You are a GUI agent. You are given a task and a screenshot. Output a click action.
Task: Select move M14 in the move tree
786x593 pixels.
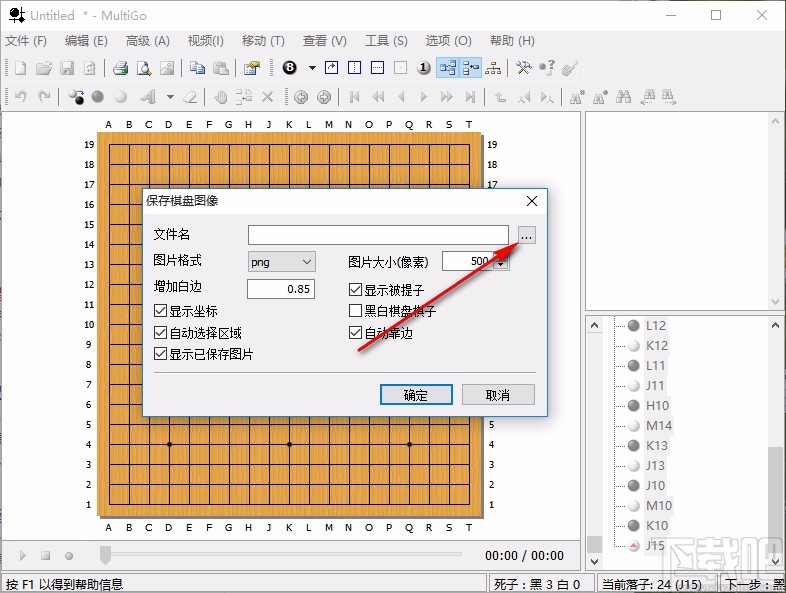[x=659, y=425]
